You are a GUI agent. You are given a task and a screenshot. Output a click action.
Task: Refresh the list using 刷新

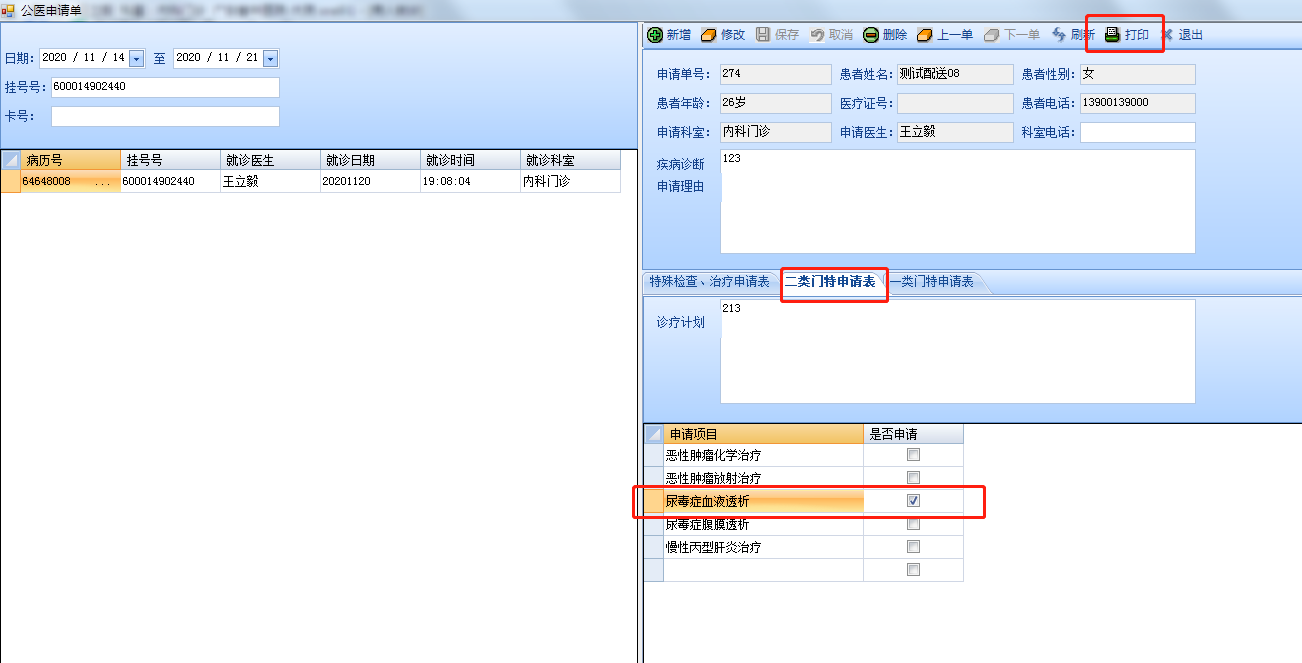click(1073, 35)
